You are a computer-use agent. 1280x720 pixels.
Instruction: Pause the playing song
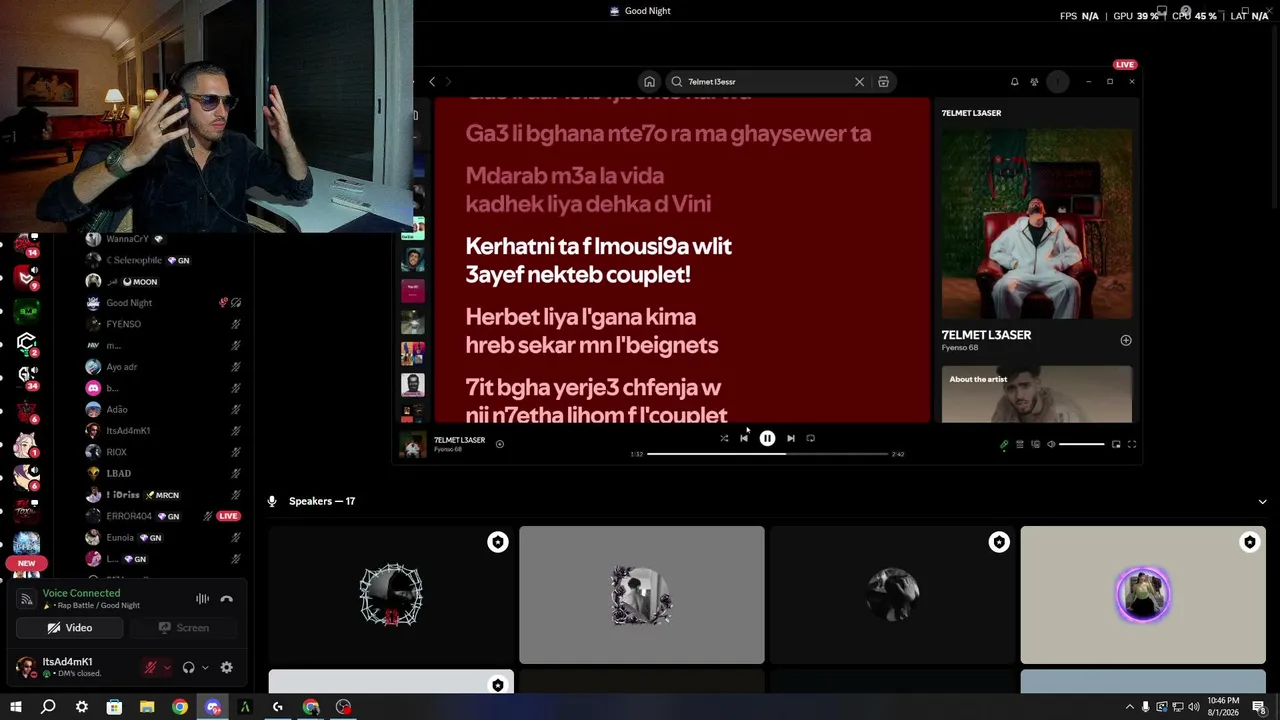[767, 438]
